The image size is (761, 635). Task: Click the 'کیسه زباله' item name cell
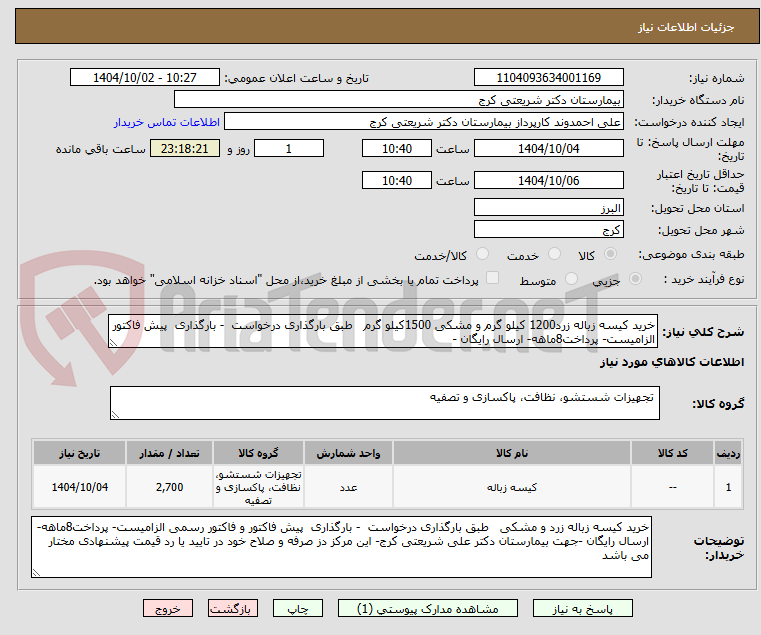[x=512, y=487]
